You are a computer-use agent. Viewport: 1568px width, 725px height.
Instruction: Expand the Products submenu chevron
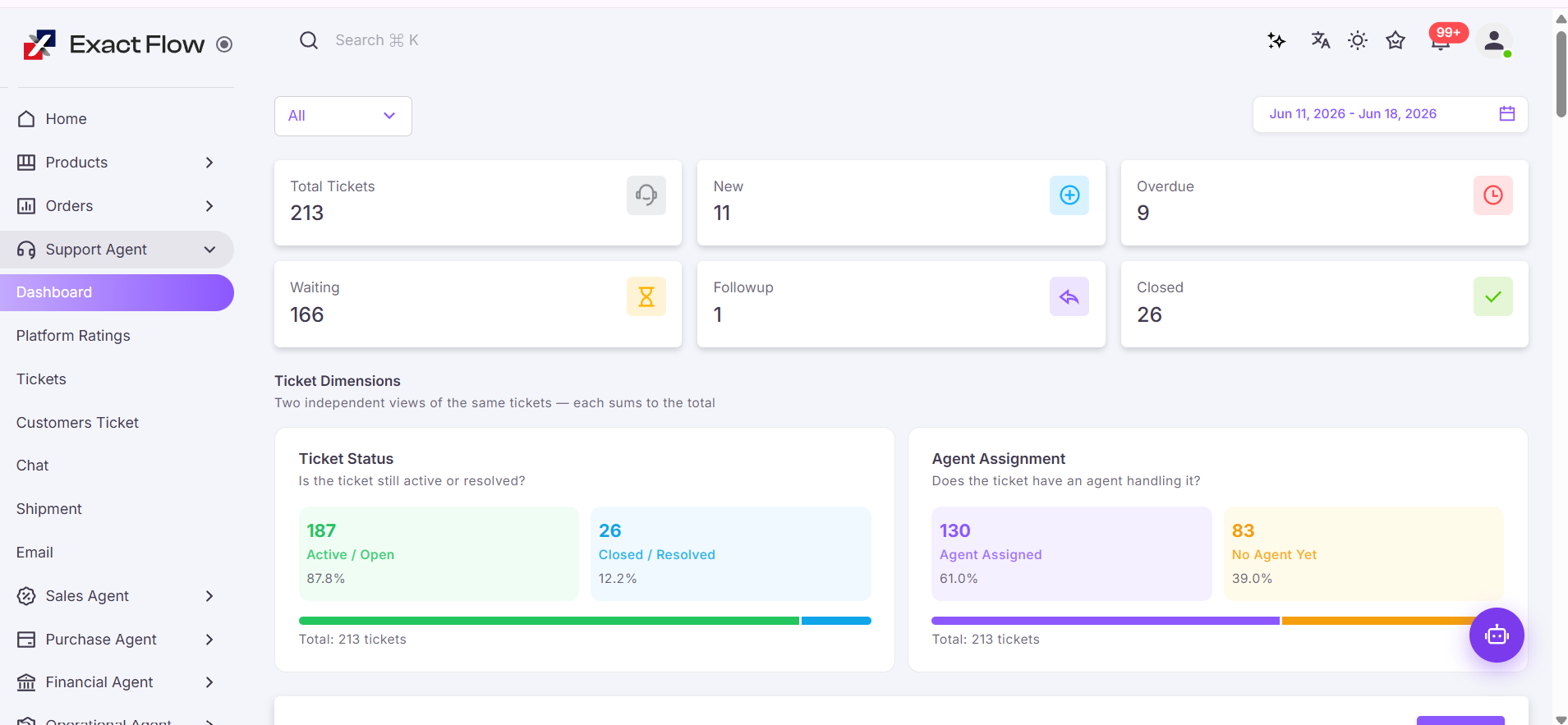[x=209, y=163]
